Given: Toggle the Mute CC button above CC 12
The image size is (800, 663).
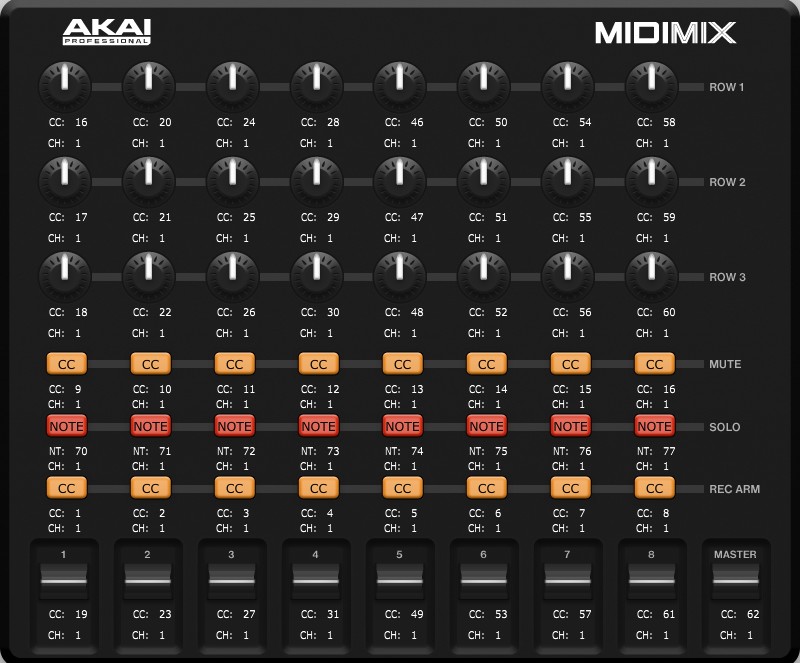Looking at the screenshot, I should [318, 364].
